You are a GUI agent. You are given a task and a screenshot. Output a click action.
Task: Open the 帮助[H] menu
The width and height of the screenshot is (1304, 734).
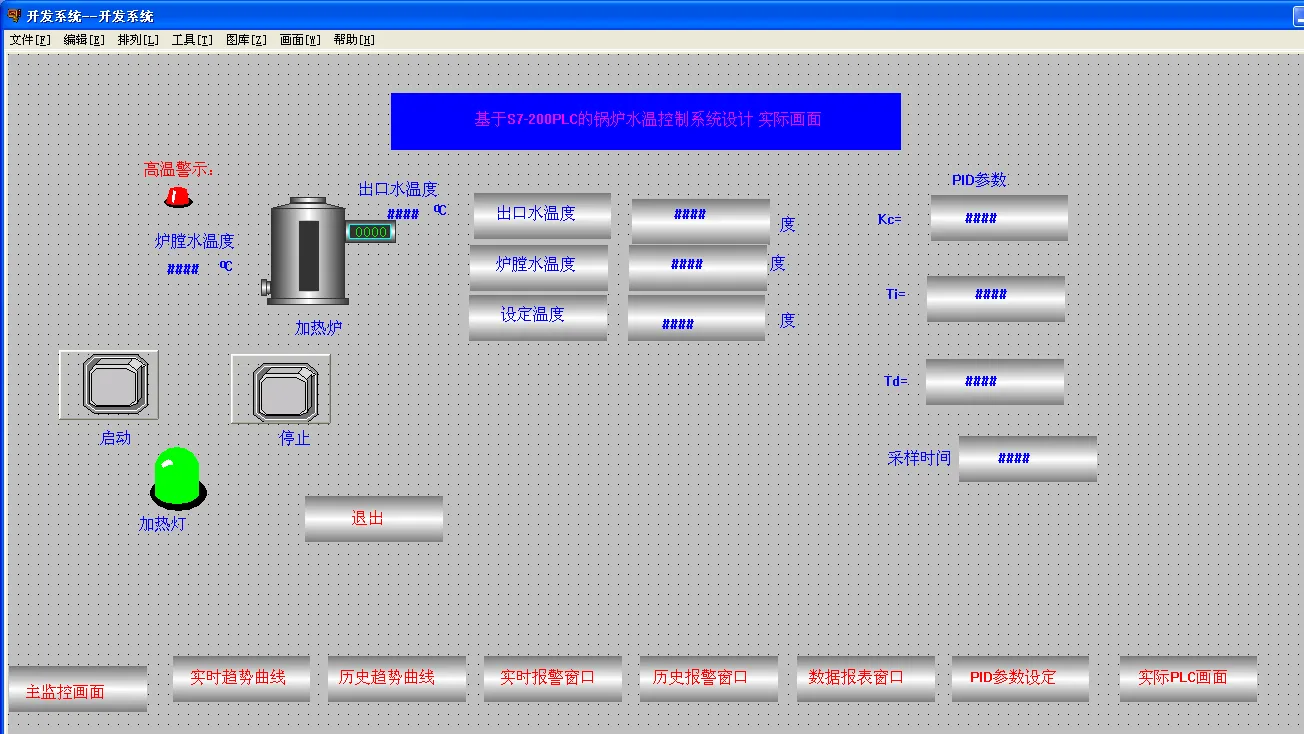[354, 40]
